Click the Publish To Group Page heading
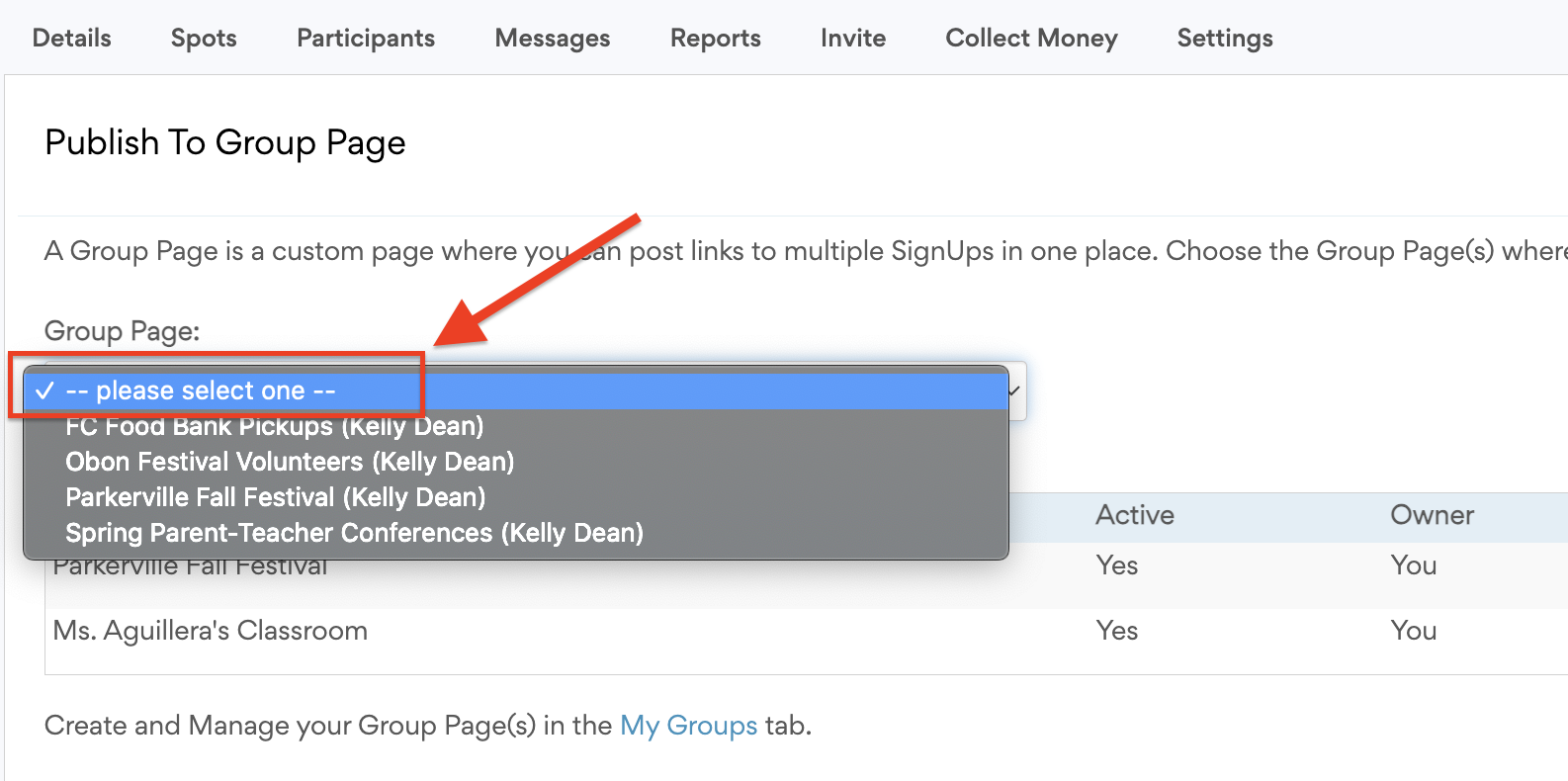This screenshot has height=781, width=1568. pos(225,143)
